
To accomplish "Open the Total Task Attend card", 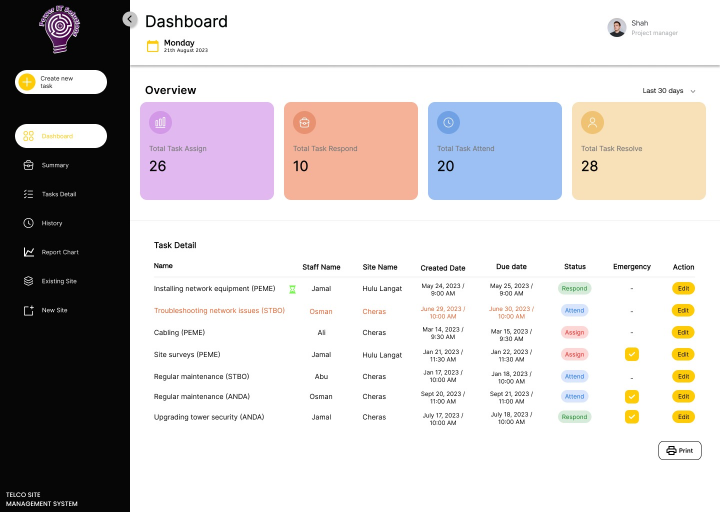I will 495,151.
